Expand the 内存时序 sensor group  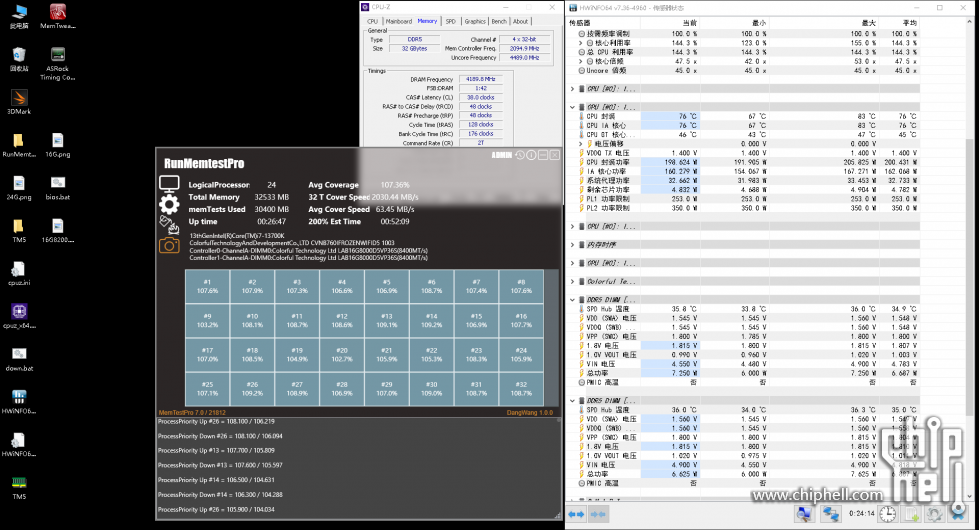point(573,245)
